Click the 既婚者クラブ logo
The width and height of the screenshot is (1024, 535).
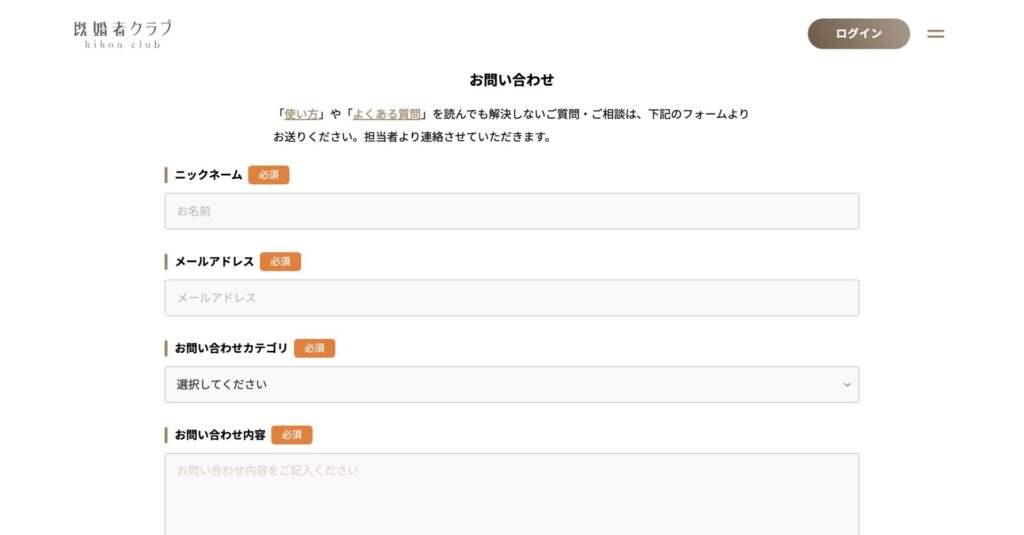point(122,34)
